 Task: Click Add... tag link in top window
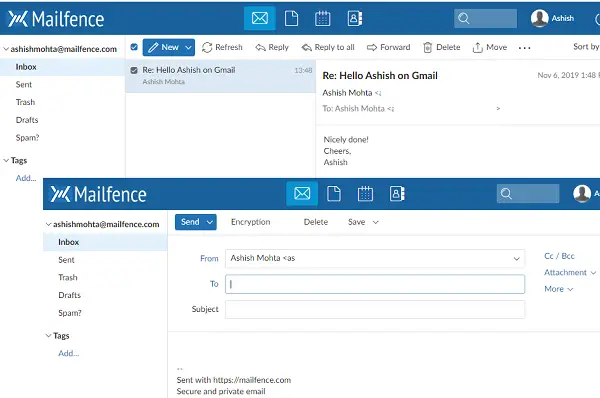click(x=26, y=178)
